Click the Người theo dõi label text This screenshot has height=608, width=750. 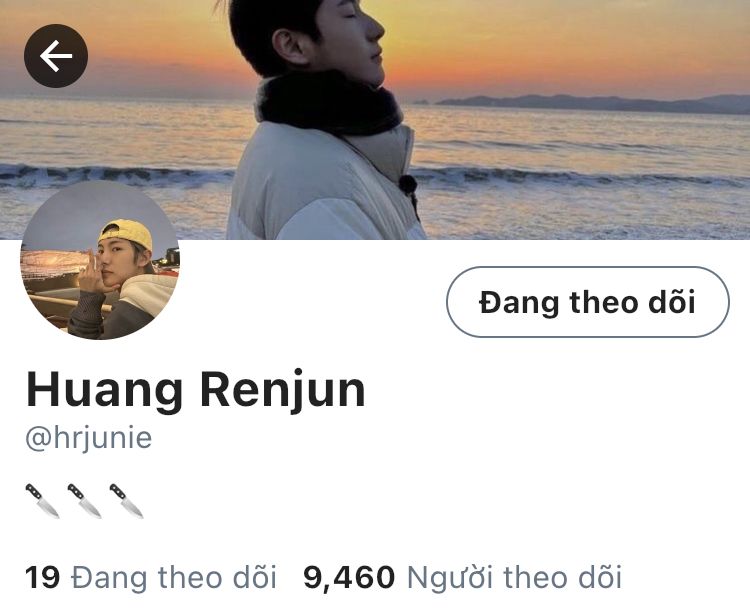tap(514, 577)
